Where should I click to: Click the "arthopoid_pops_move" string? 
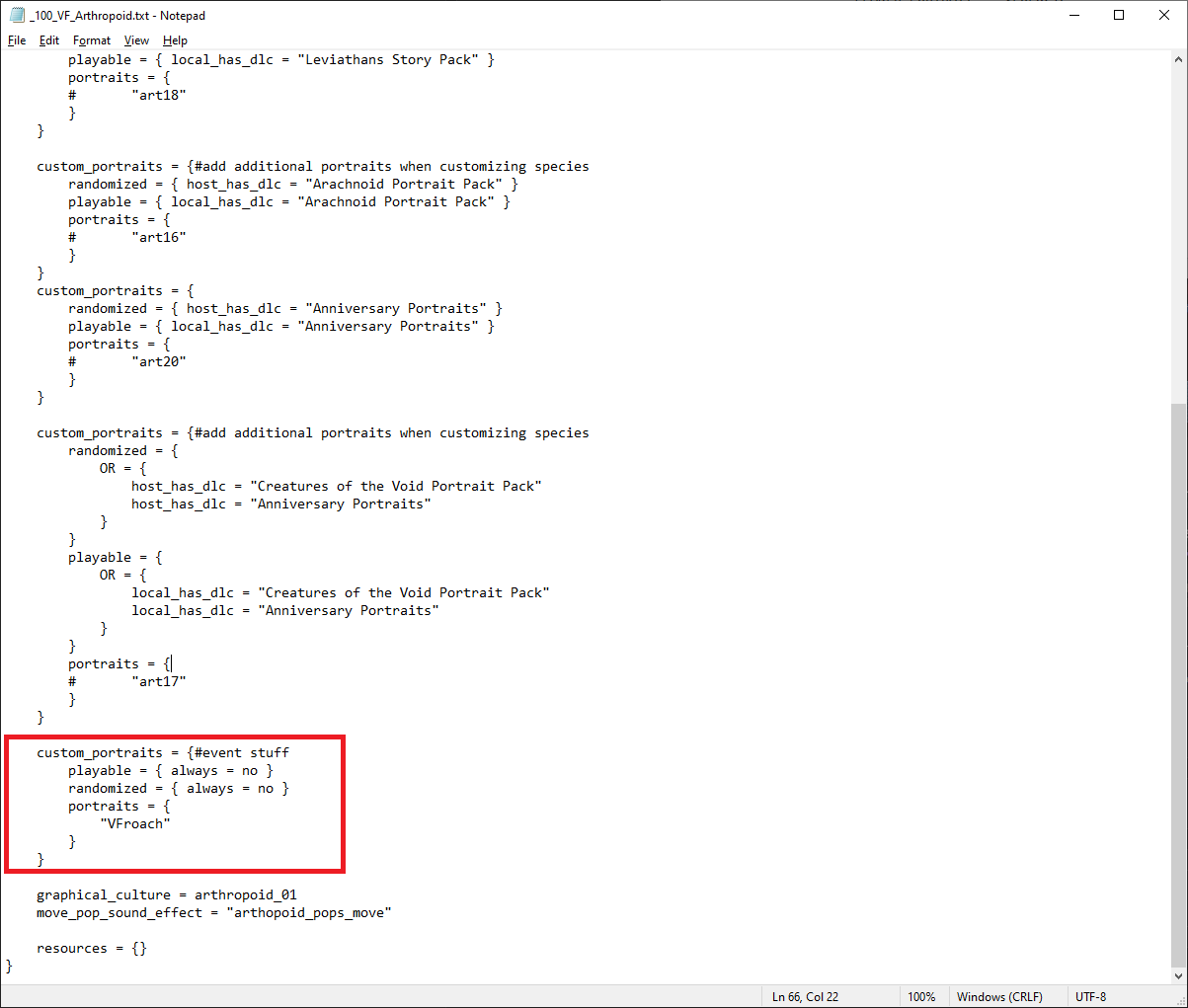[x=309, y=912]
